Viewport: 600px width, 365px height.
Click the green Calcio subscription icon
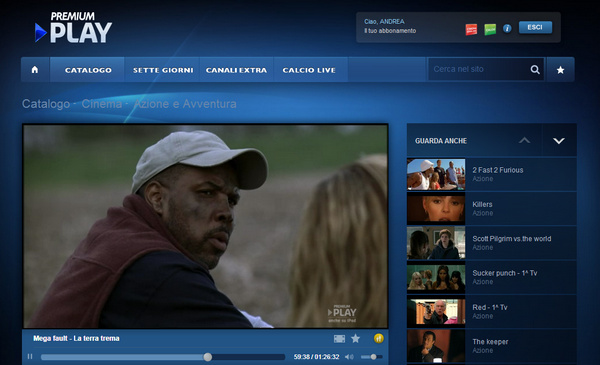click(x=490, y=29)
